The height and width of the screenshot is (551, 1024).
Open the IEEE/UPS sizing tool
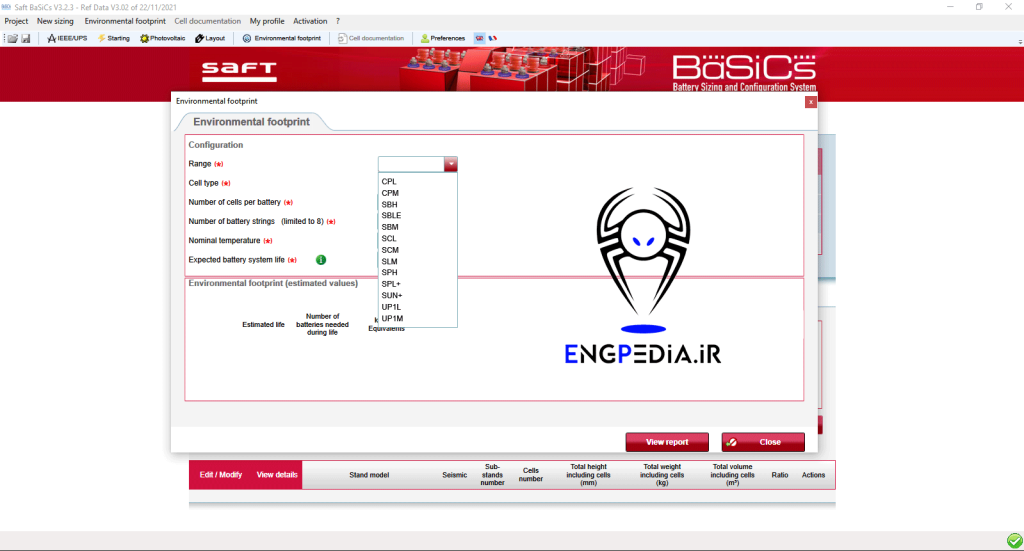point(67,38)
